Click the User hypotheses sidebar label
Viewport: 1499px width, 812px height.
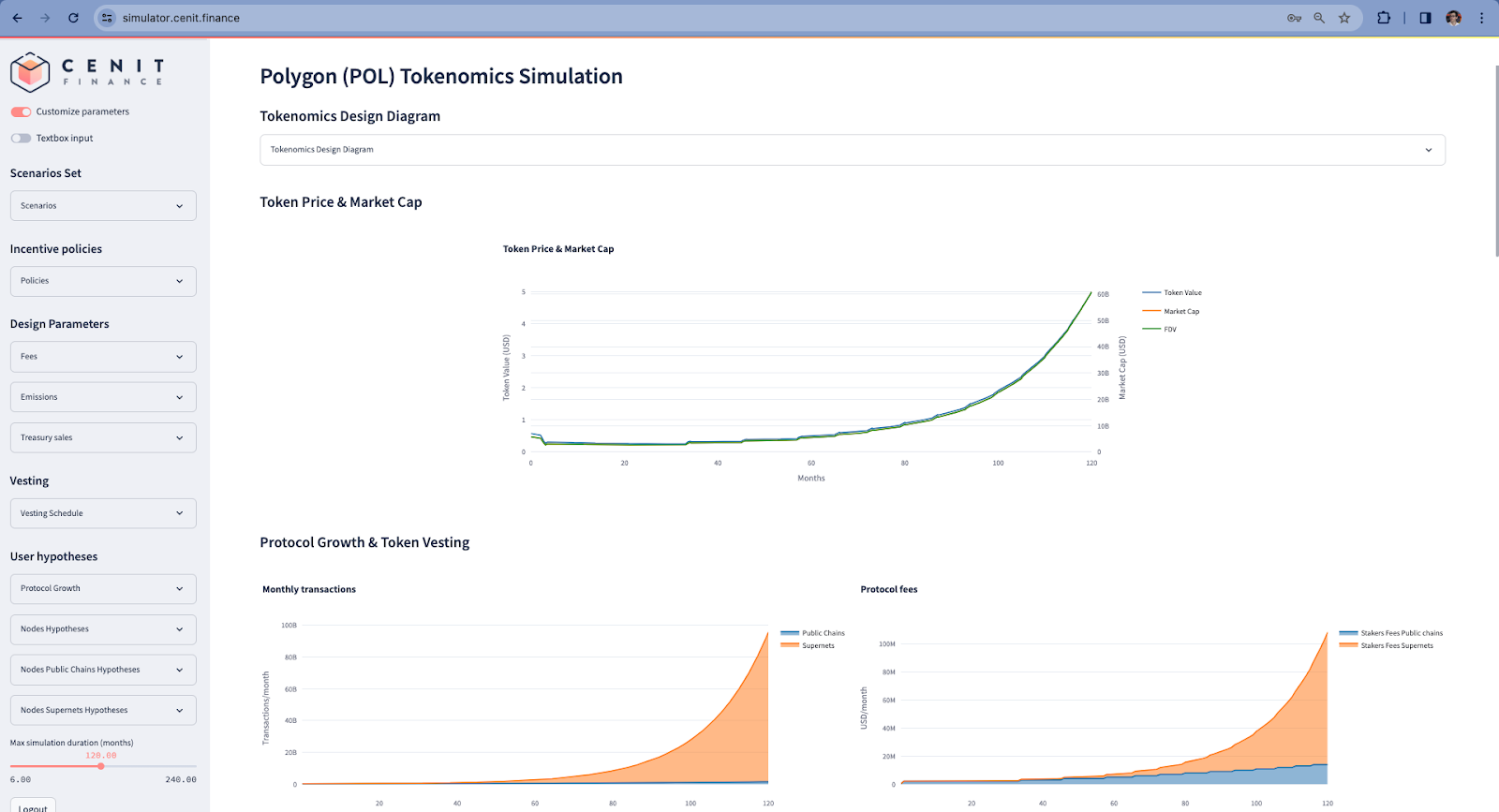pyautogui.click(x=54, y=556)
